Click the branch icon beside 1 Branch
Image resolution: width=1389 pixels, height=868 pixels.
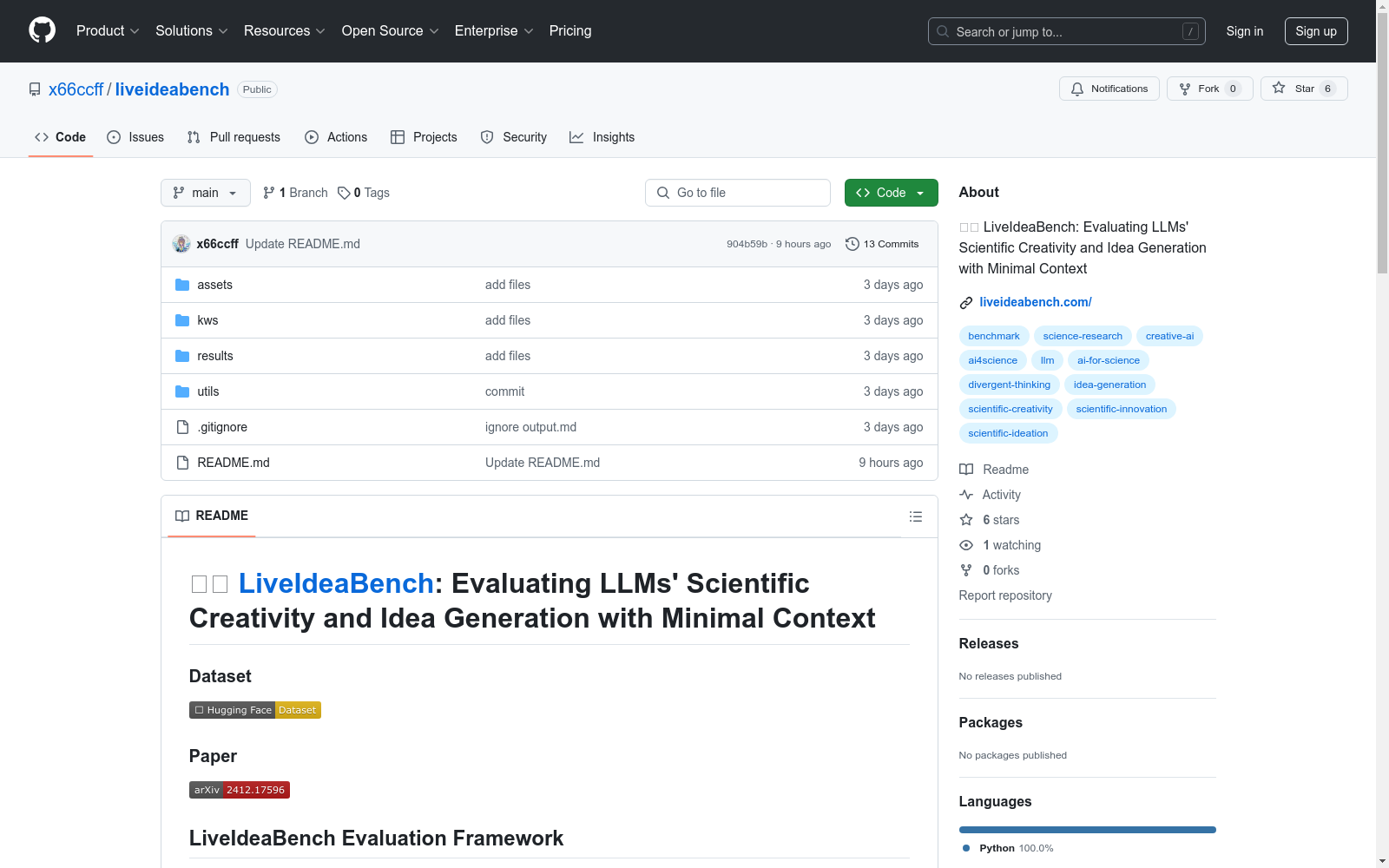point(269,193)
